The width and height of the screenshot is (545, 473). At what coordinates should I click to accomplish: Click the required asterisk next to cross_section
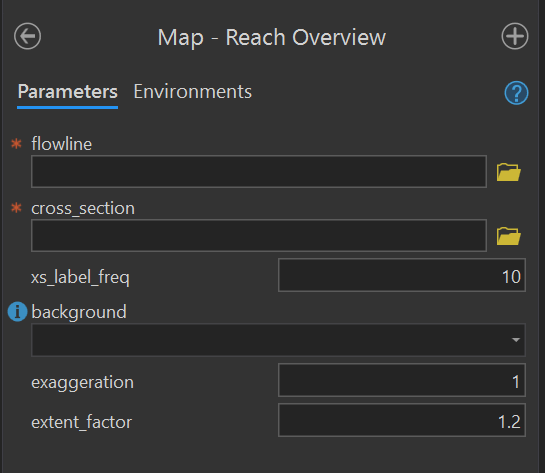click(16, 208)
